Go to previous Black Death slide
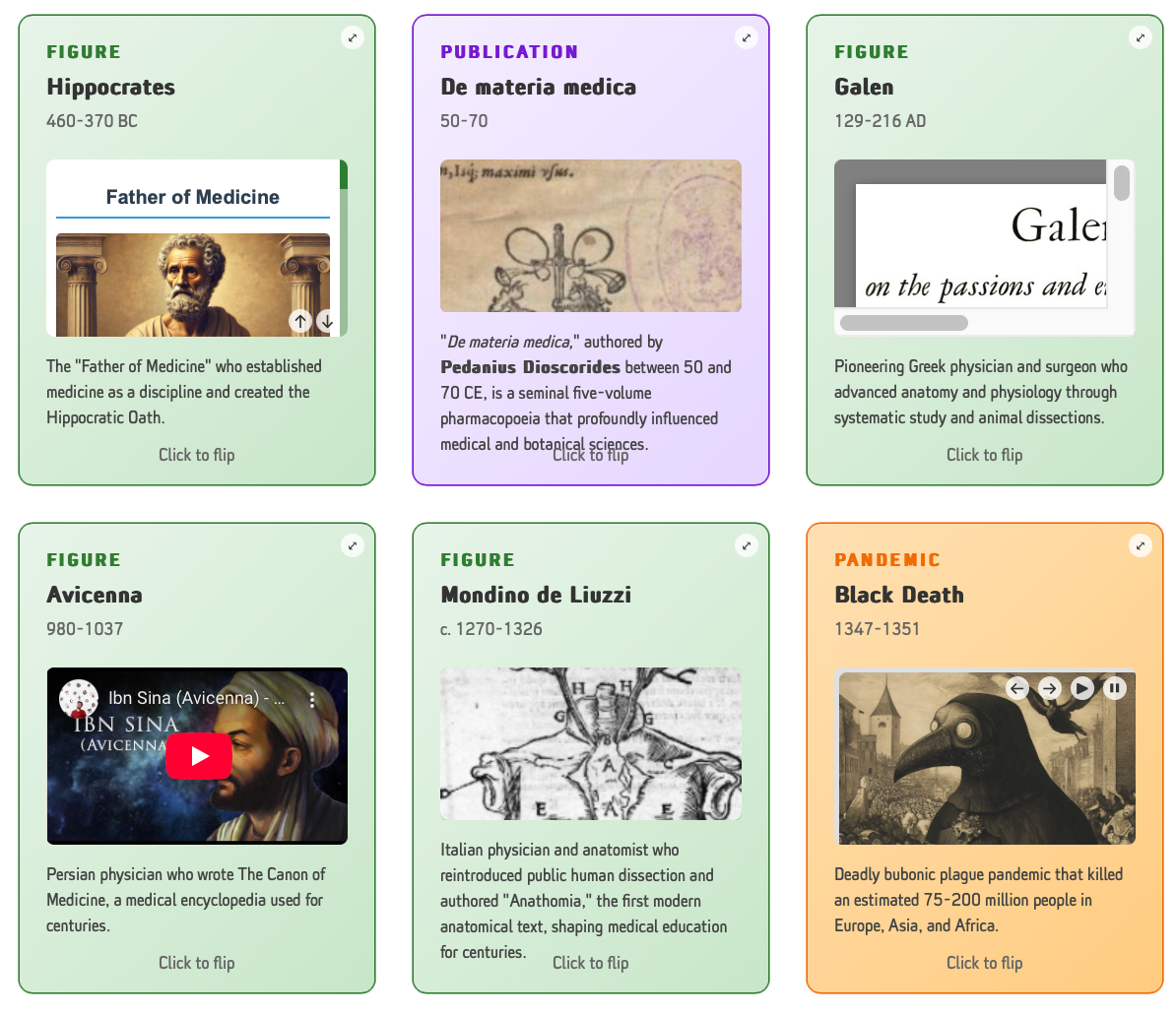 [1017, 687]
